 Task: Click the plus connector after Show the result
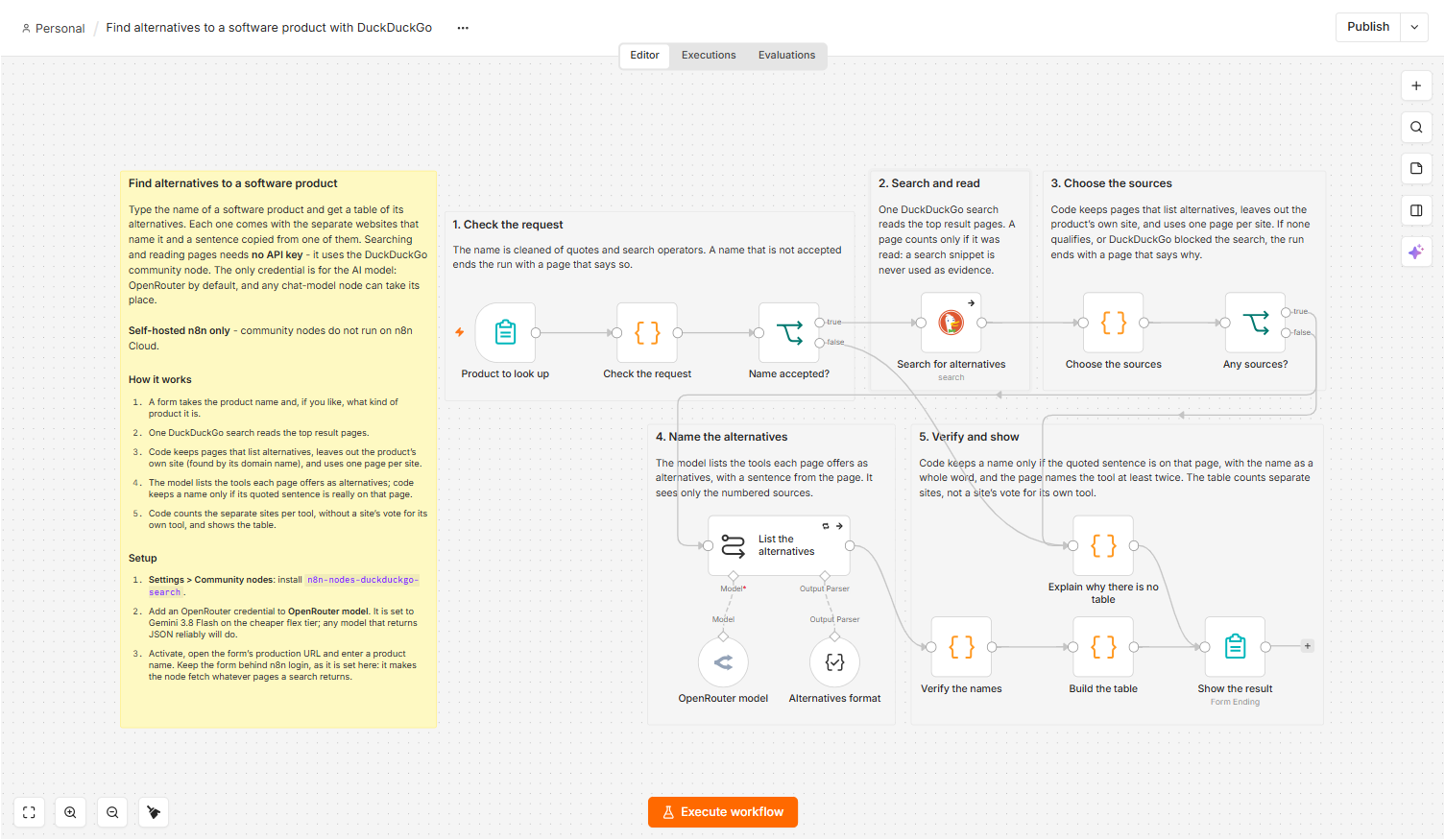(x=1308, y=646)
